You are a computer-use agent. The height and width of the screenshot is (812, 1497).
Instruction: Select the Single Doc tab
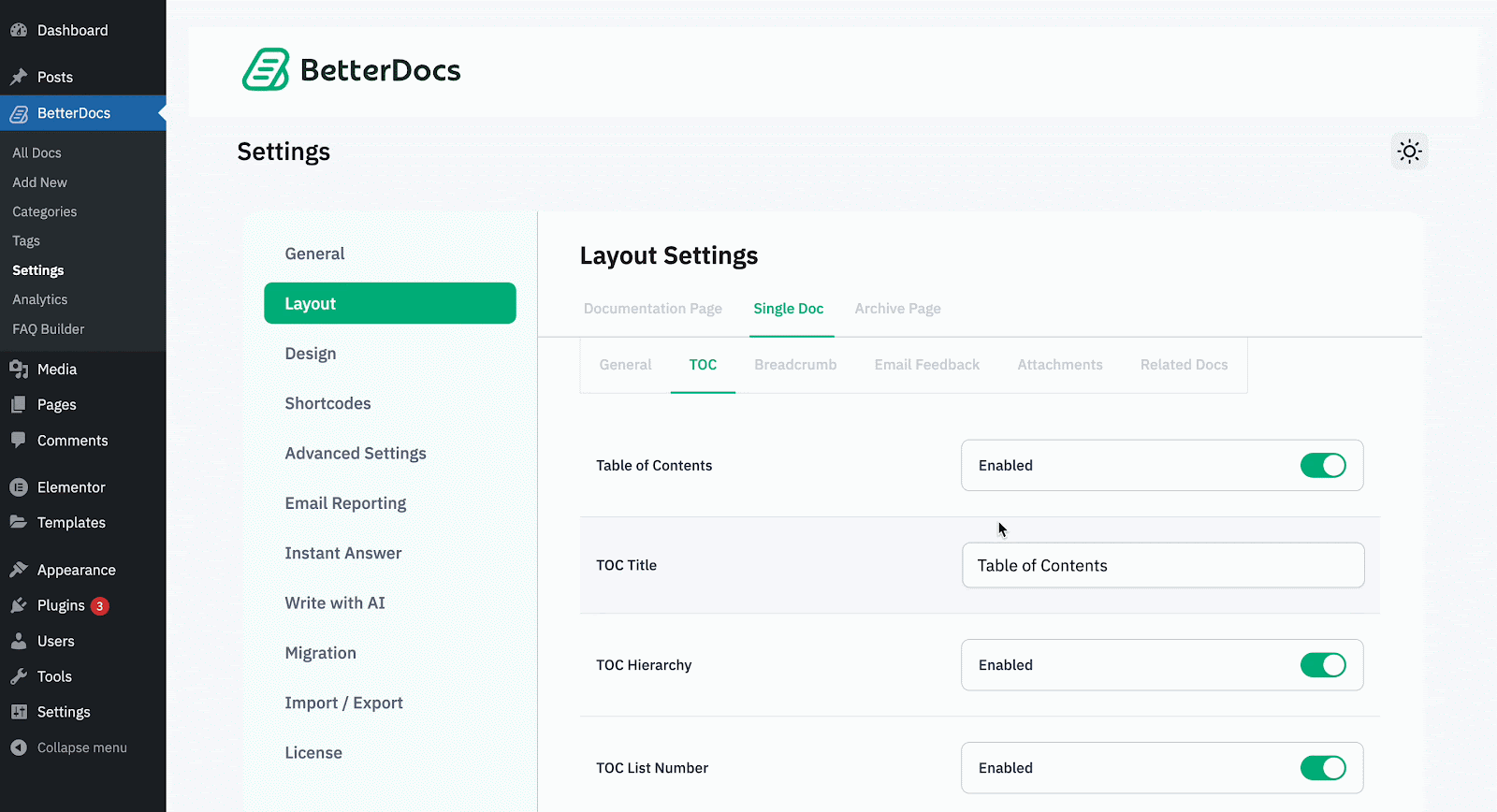[789, 309]
